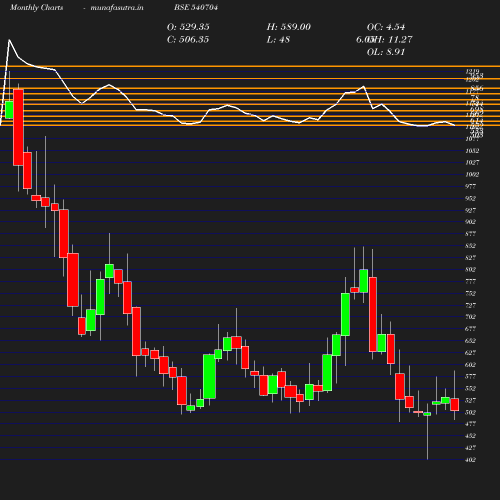Click the 1002 price axis label
The height and width of the screenshot is (500, 500).
point(472,174)
